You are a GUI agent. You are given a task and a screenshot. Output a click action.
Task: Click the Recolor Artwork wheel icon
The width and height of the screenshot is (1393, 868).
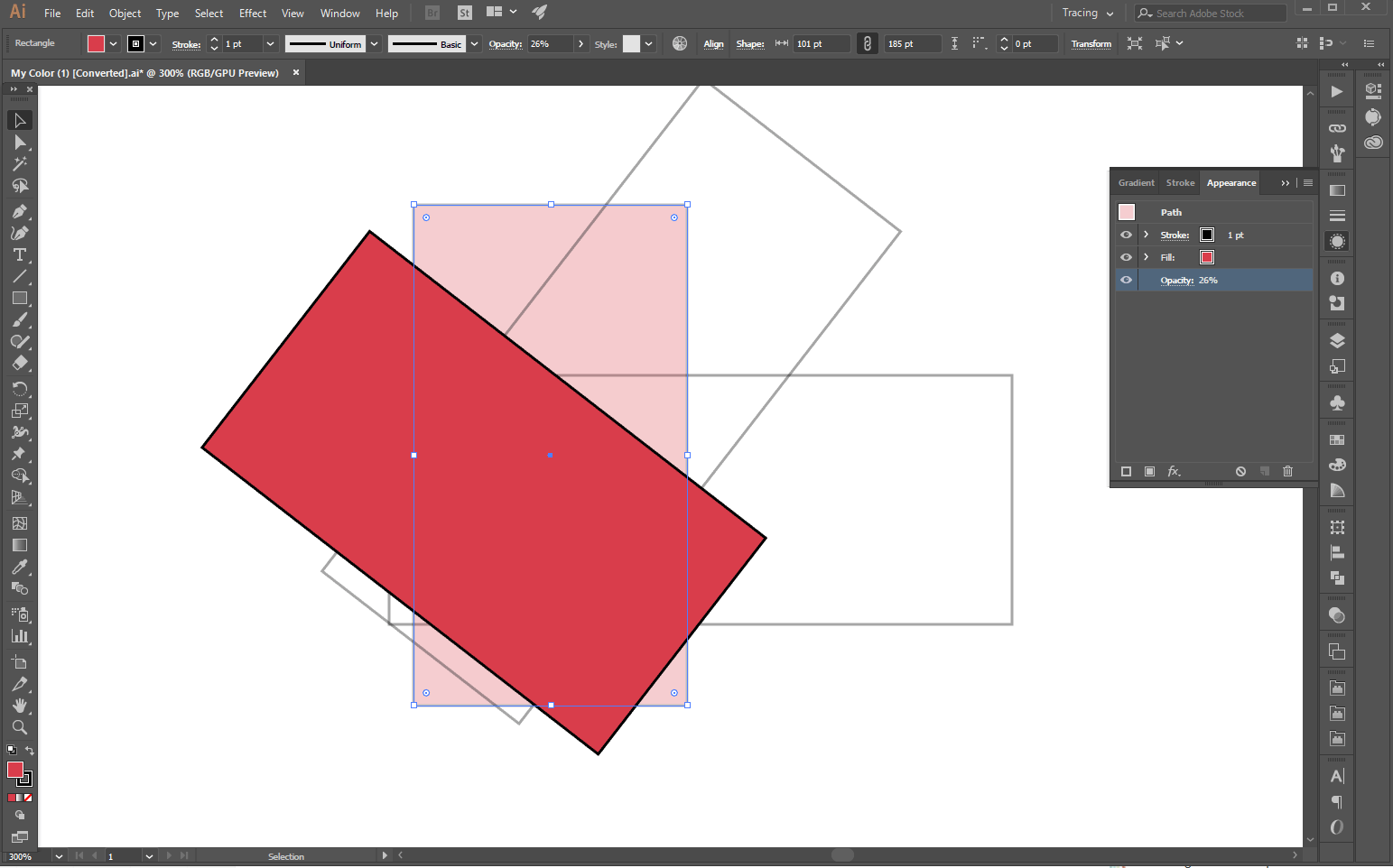tap(680, 43)
